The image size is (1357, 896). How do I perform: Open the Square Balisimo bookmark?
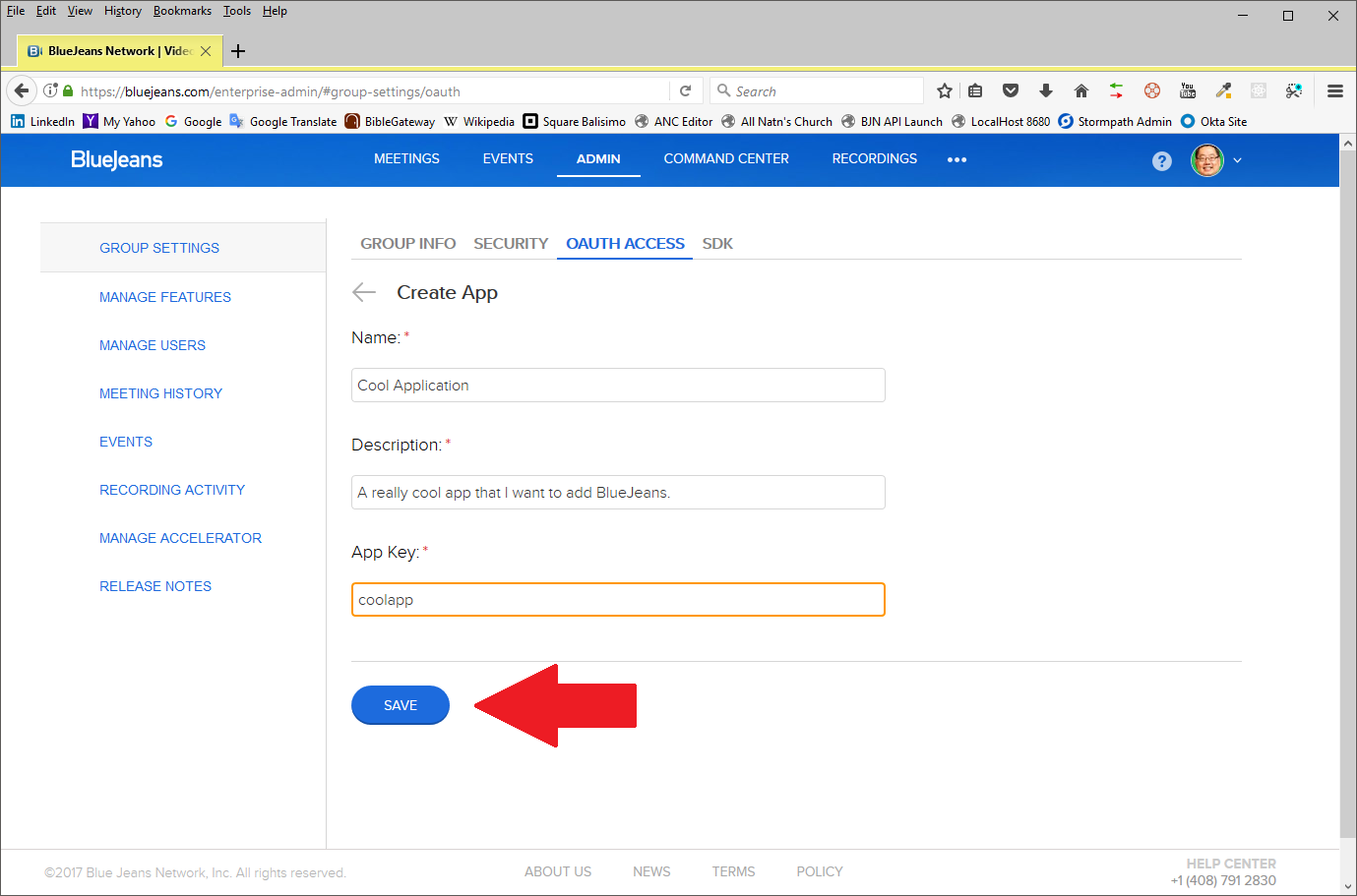tap(574, 121)
